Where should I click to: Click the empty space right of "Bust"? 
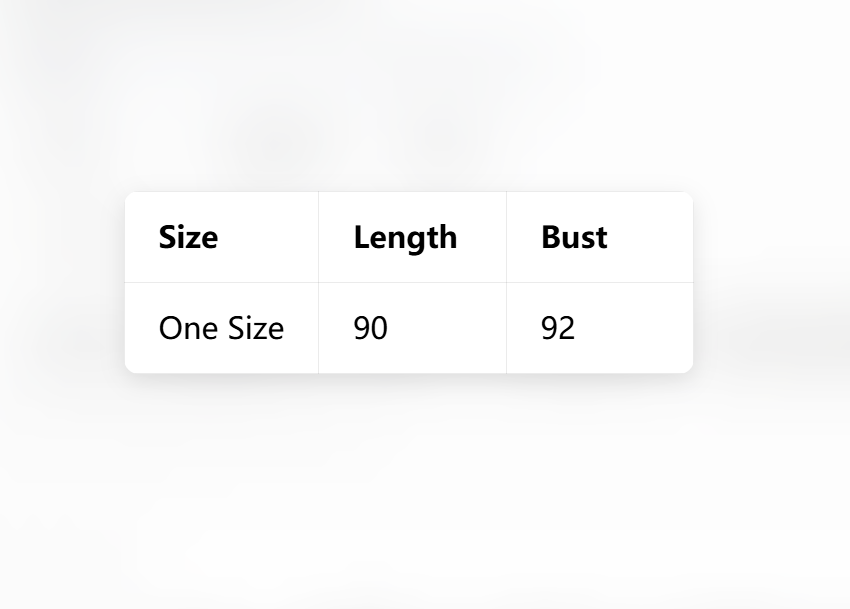[x=649, y=237]
